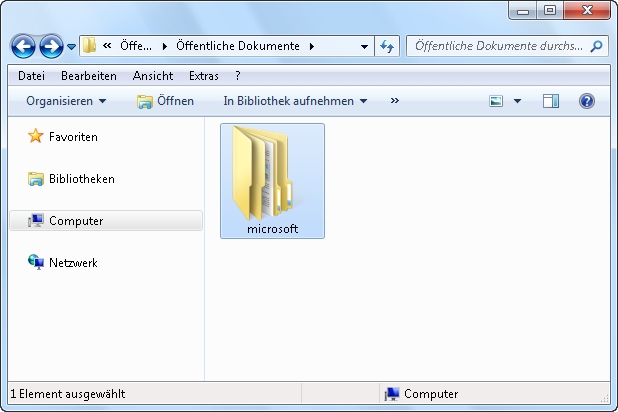
Task: Click the Back navigation arrow
Action: tap(24, 46)
